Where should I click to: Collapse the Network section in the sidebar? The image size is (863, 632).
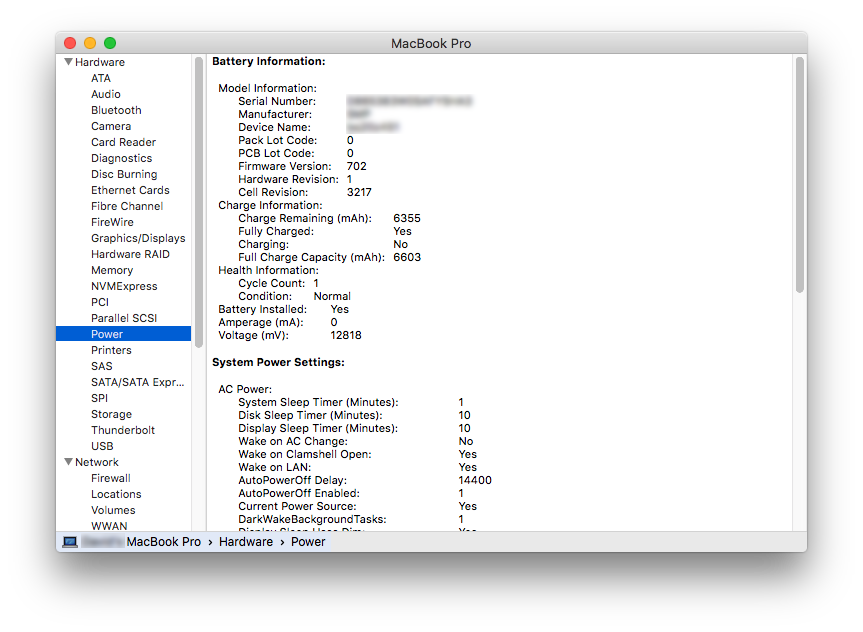[x=67, y=462]
